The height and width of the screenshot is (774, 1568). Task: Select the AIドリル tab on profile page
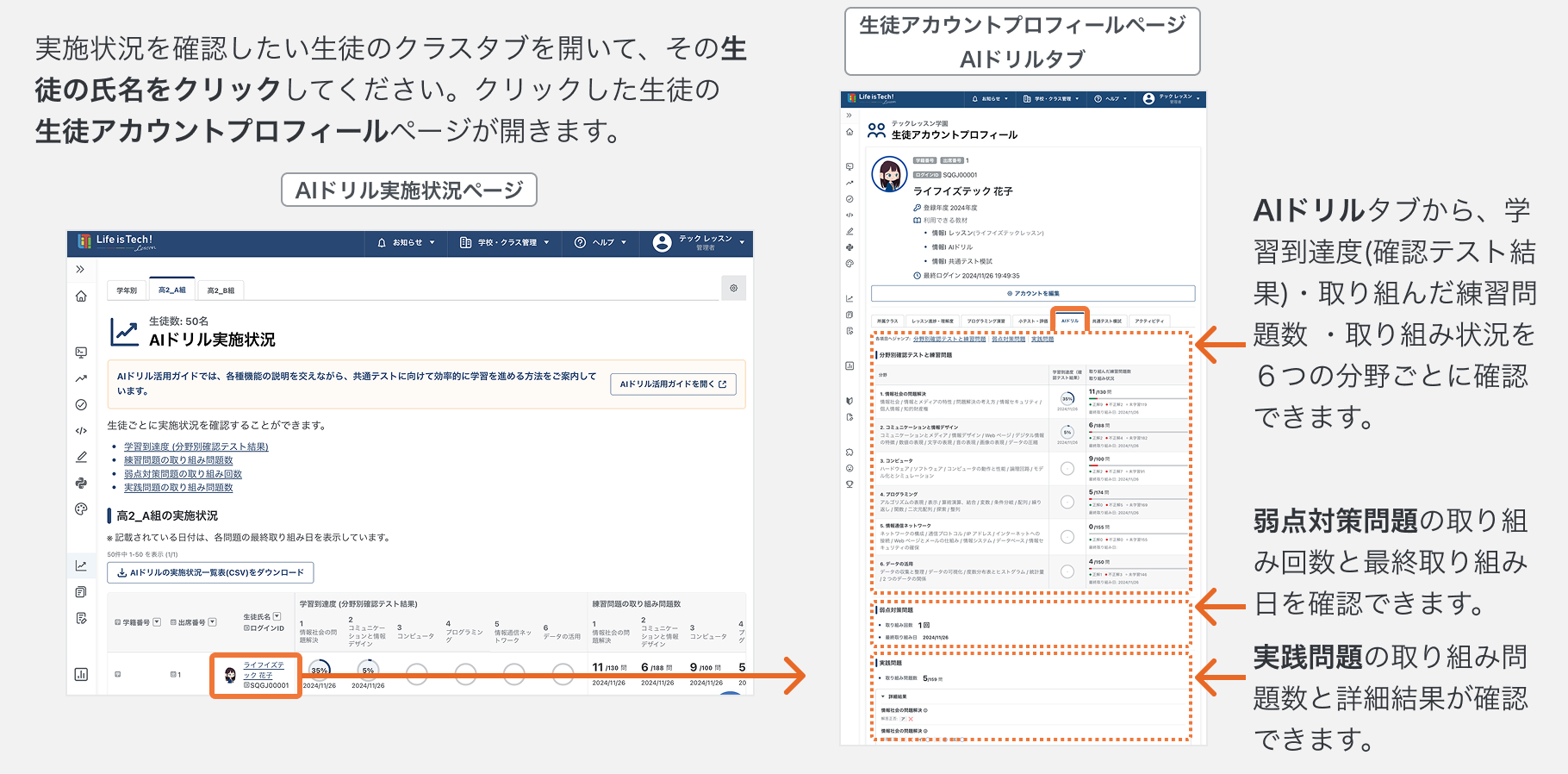tap(1070, 321)
